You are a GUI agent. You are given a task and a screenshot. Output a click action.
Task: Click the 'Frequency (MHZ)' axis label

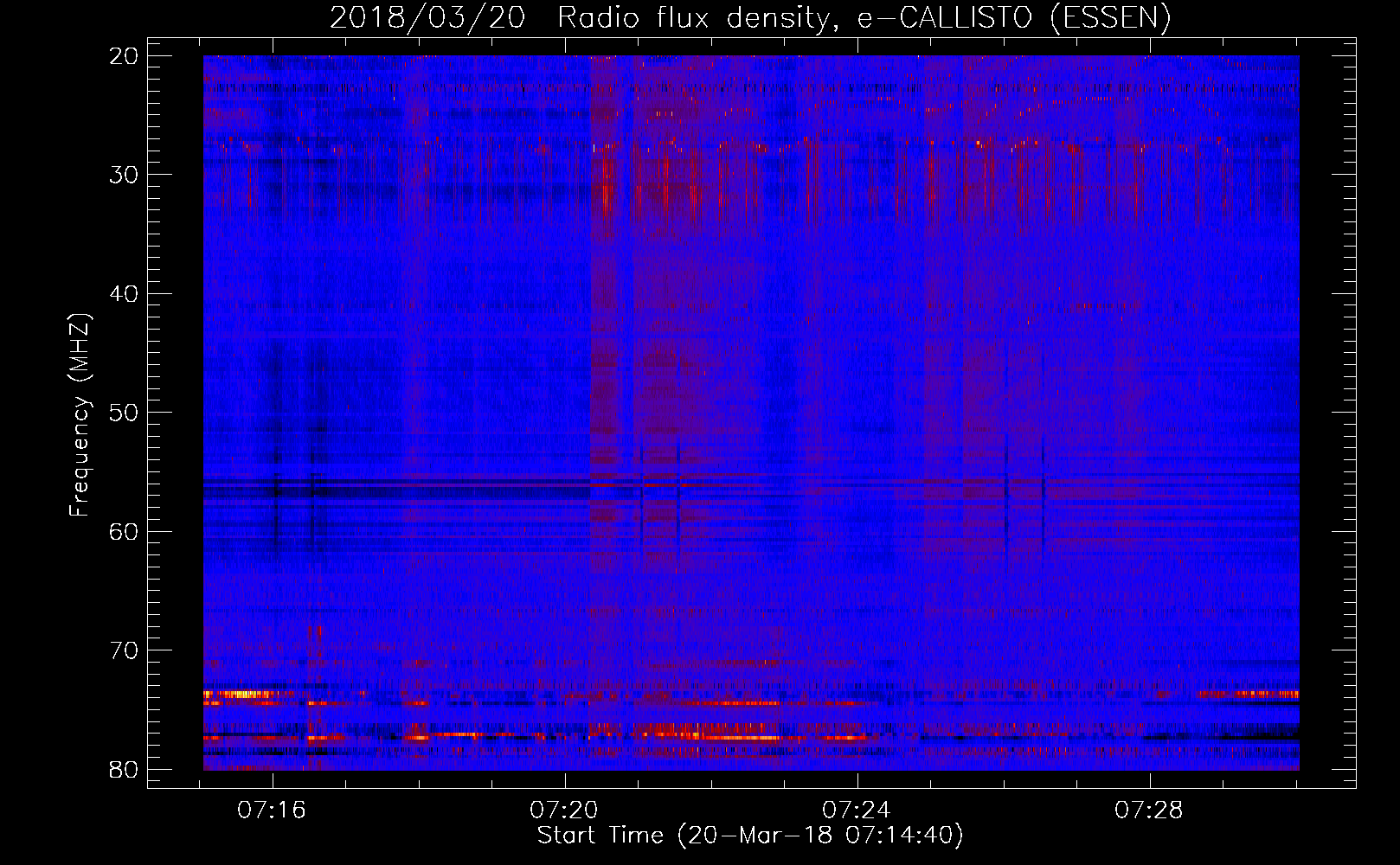(x=80, y=415)
